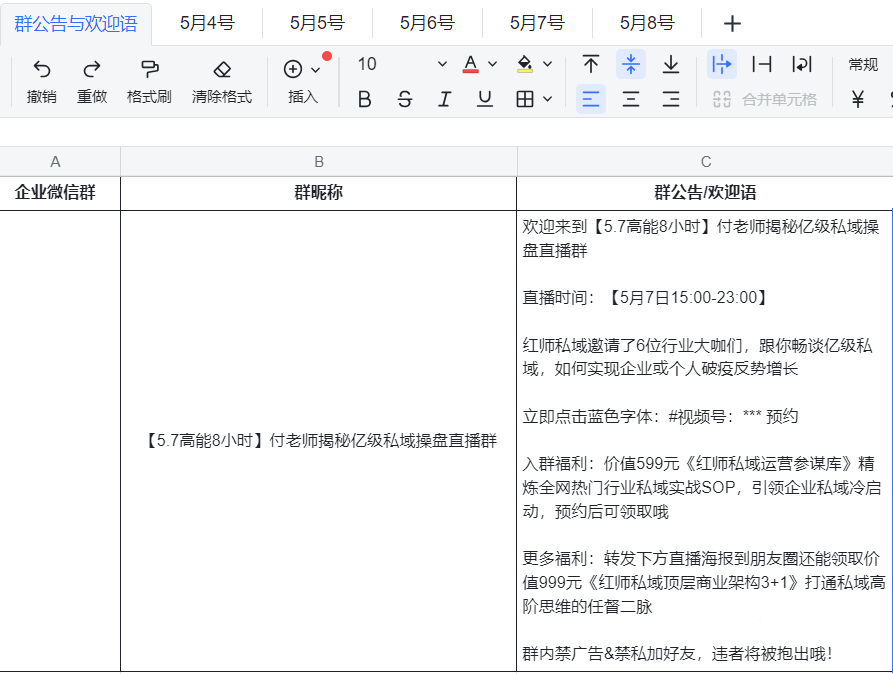Toggle Italic formatting

tap(444, 100)
